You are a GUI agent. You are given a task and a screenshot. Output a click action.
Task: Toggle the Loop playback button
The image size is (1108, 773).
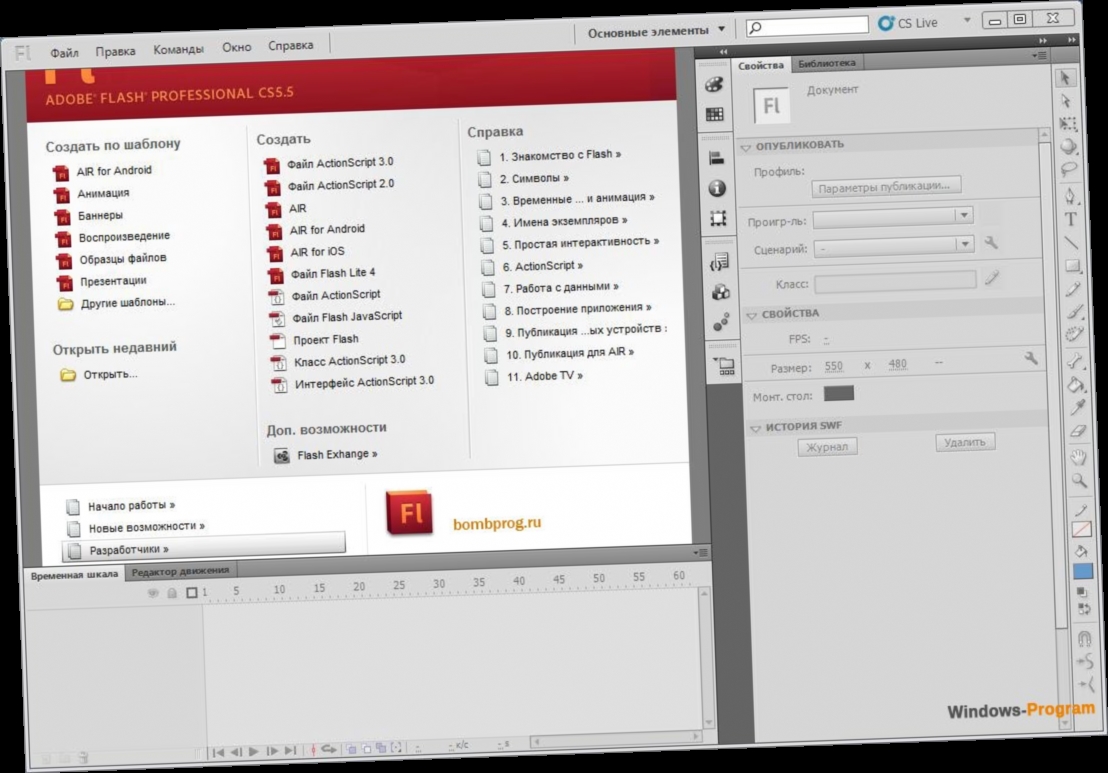(x=329, y=749)
